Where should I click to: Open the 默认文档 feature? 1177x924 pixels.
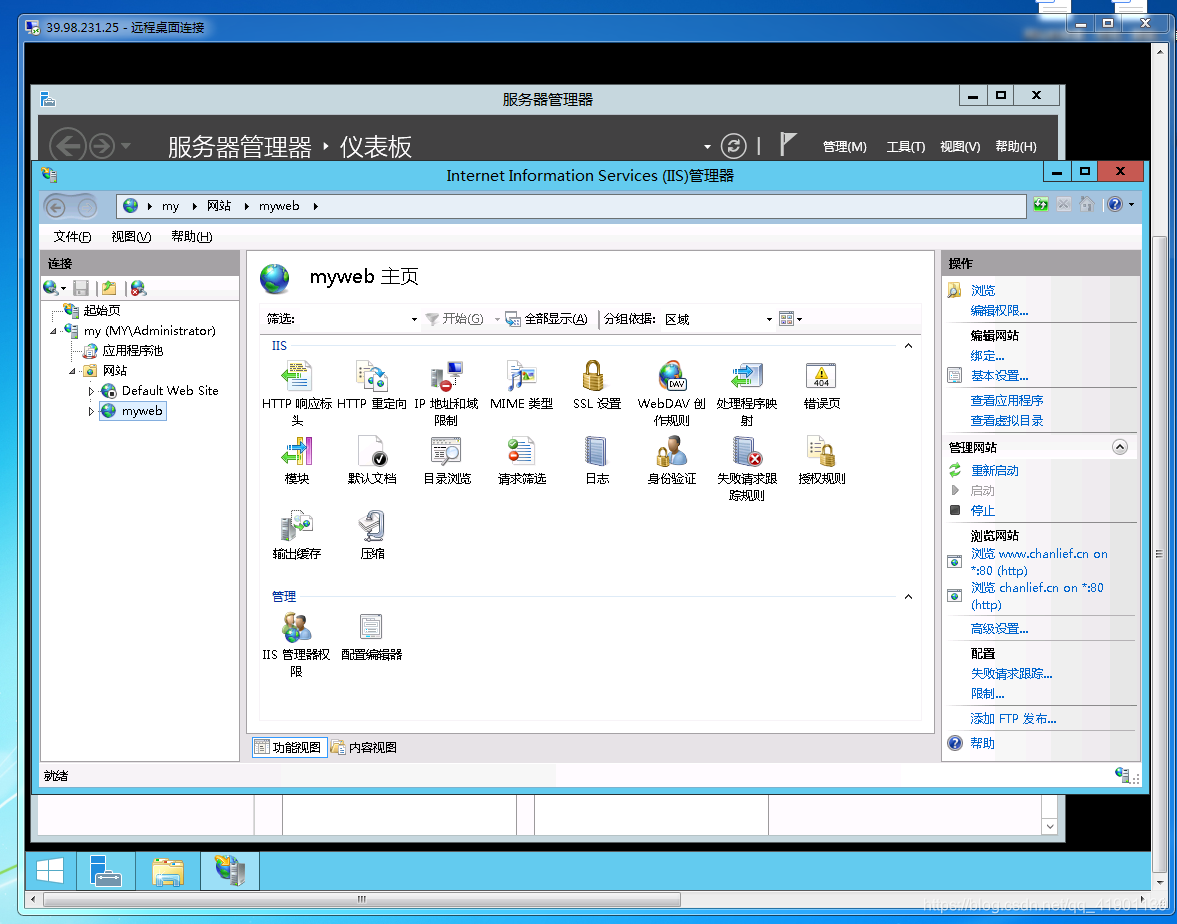pos(372,460)
